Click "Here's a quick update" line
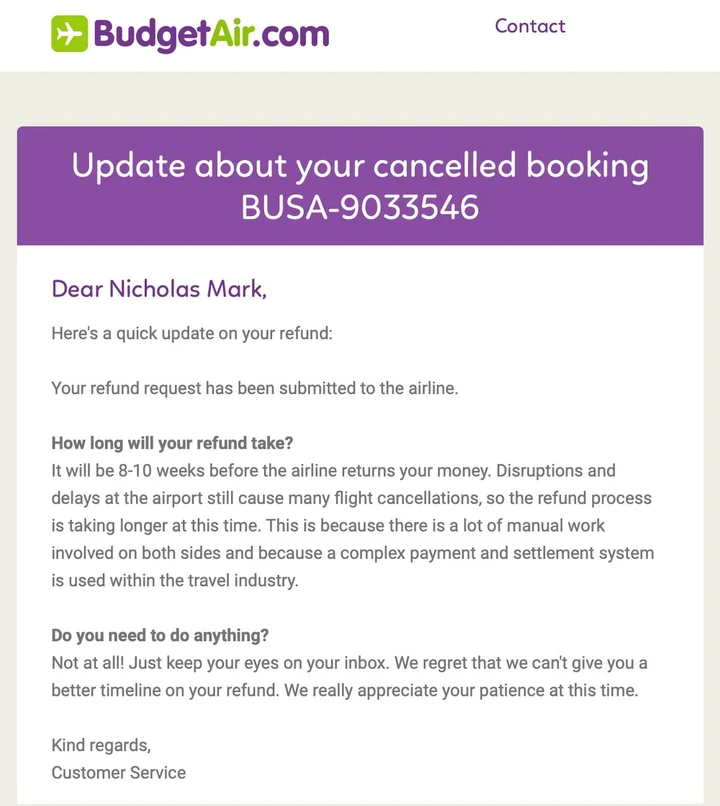The width and height of the screenshot is (720, 806). pyautogui.click(x=191, y=334)
